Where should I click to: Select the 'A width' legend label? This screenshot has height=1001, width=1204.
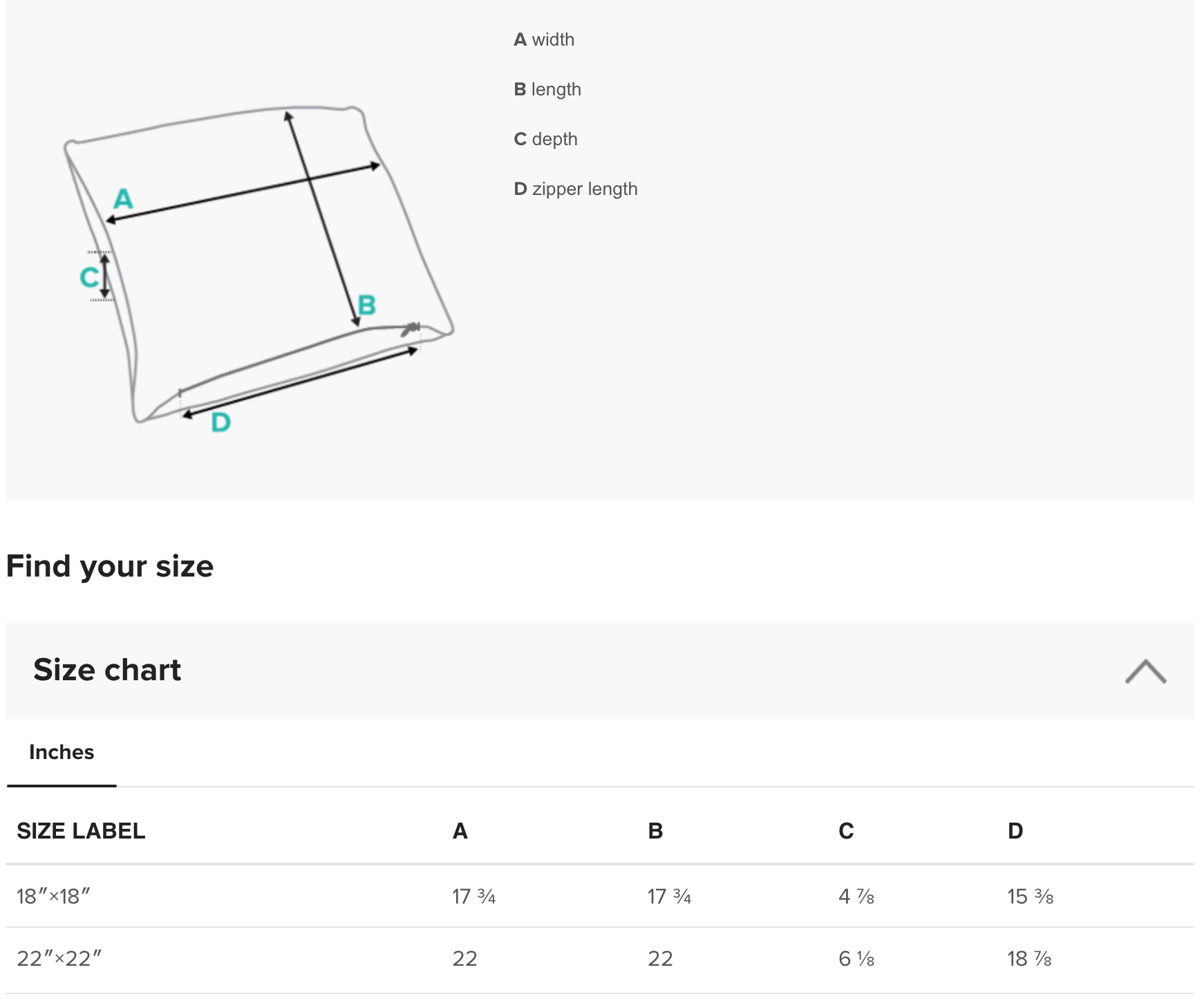544,39
